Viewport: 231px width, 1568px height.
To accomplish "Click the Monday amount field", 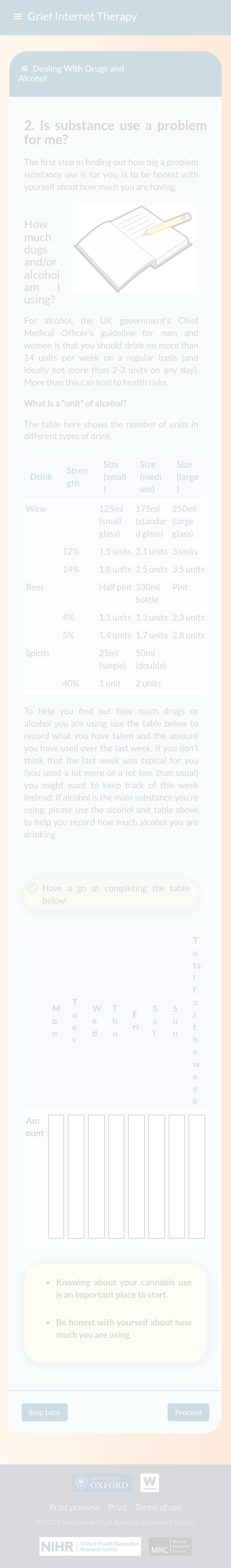I will point(56,1176).
